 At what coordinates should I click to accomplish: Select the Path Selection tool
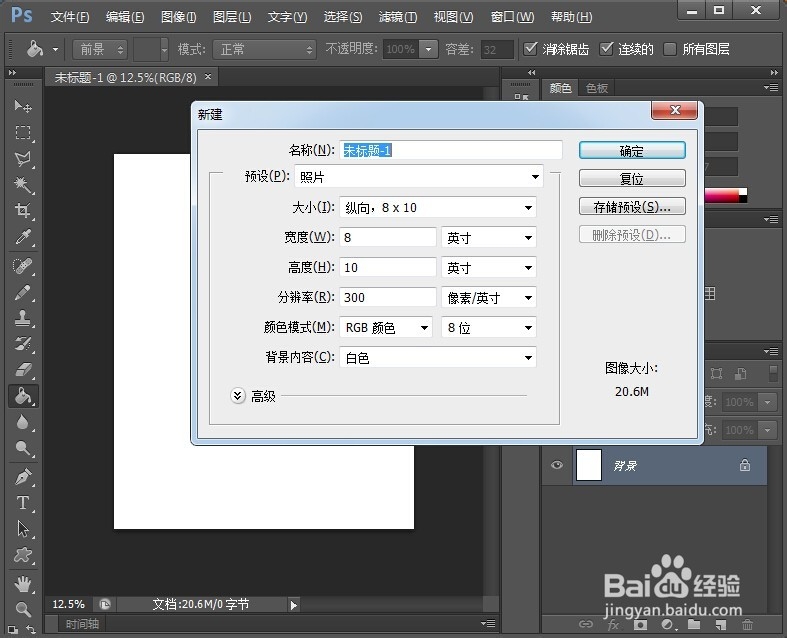coord(23,529)
